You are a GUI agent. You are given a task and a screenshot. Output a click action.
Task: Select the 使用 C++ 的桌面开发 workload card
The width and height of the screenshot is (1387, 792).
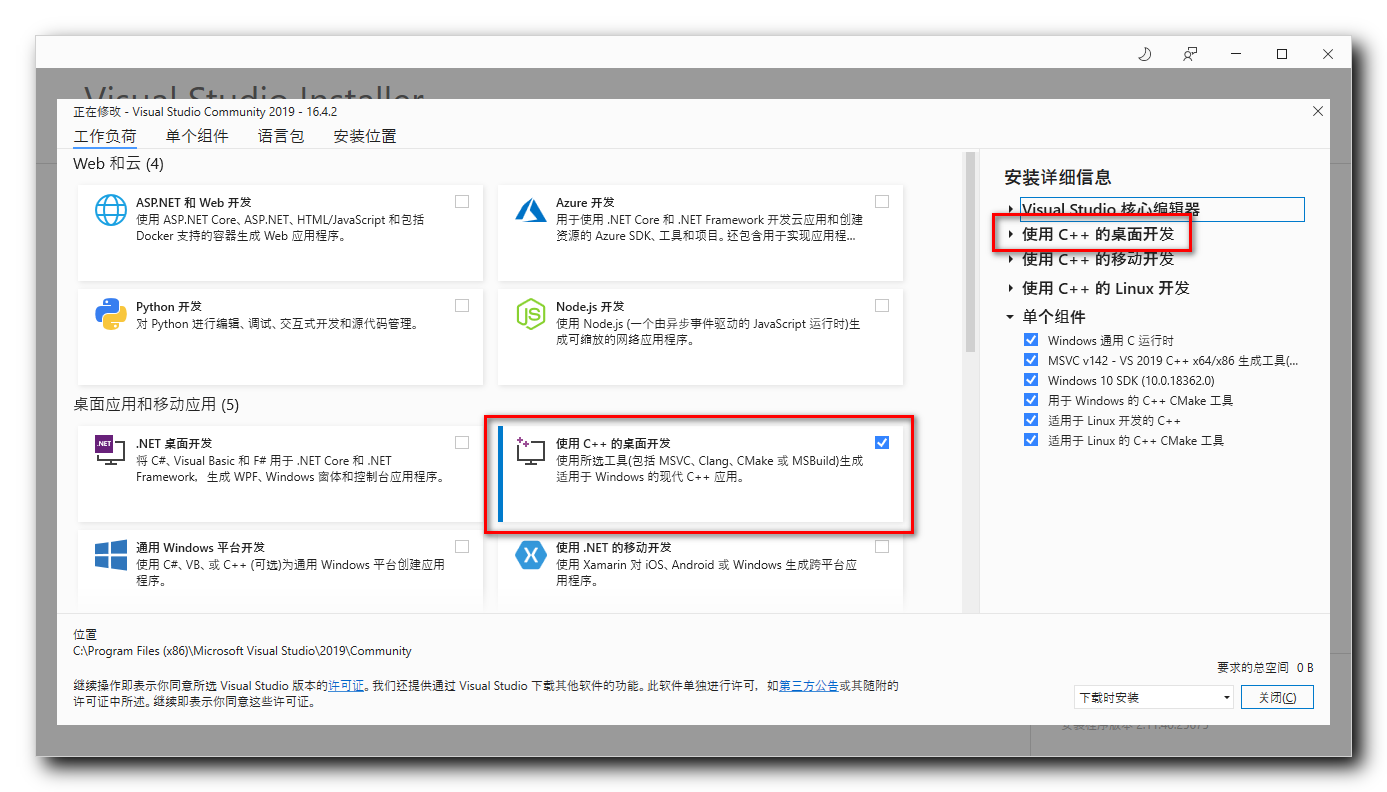[x=700, y=475]
